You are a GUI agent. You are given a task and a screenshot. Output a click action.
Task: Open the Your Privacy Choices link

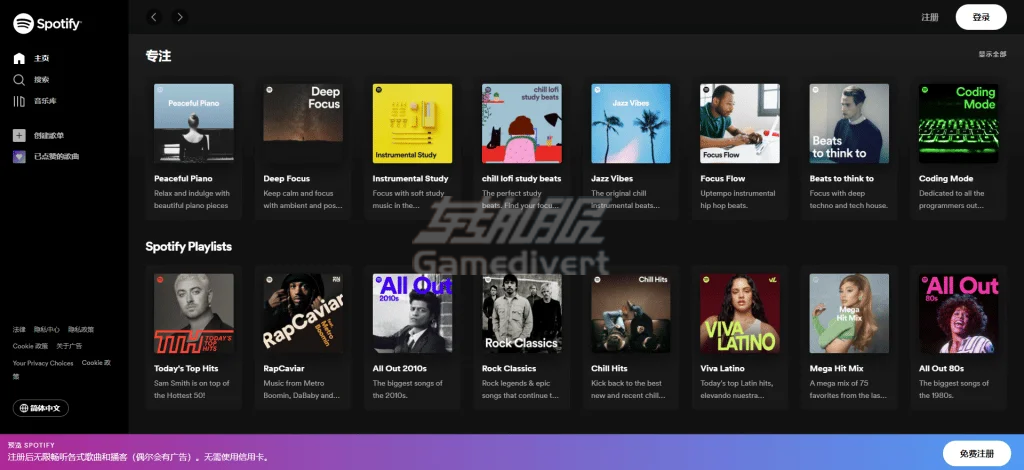tap(43, 363)
